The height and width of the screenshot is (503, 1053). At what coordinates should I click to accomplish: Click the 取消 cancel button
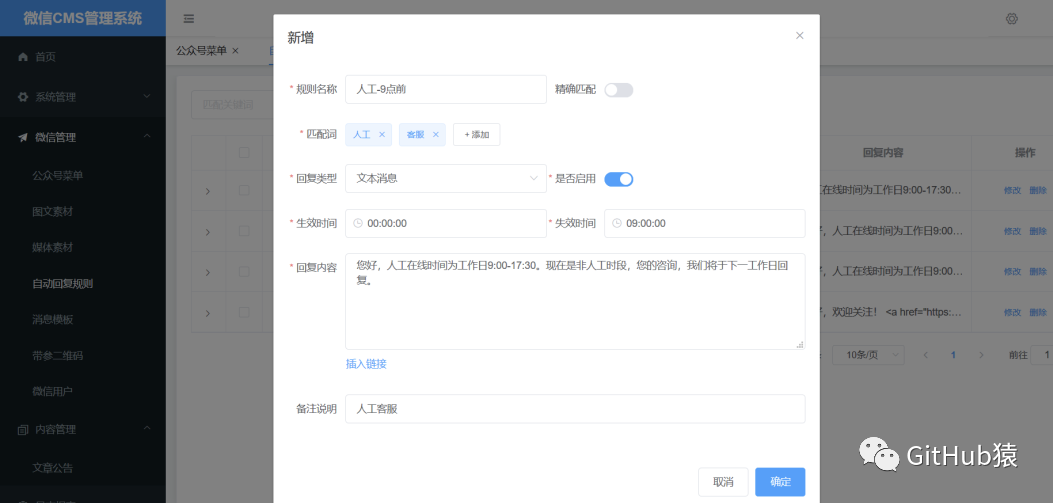(723, 482)
